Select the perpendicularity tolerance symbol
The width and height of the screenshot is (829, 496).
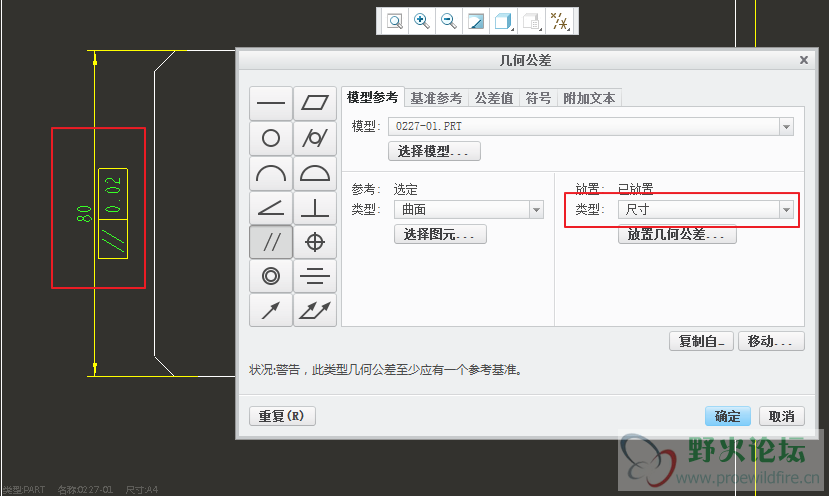coord(315,208)
